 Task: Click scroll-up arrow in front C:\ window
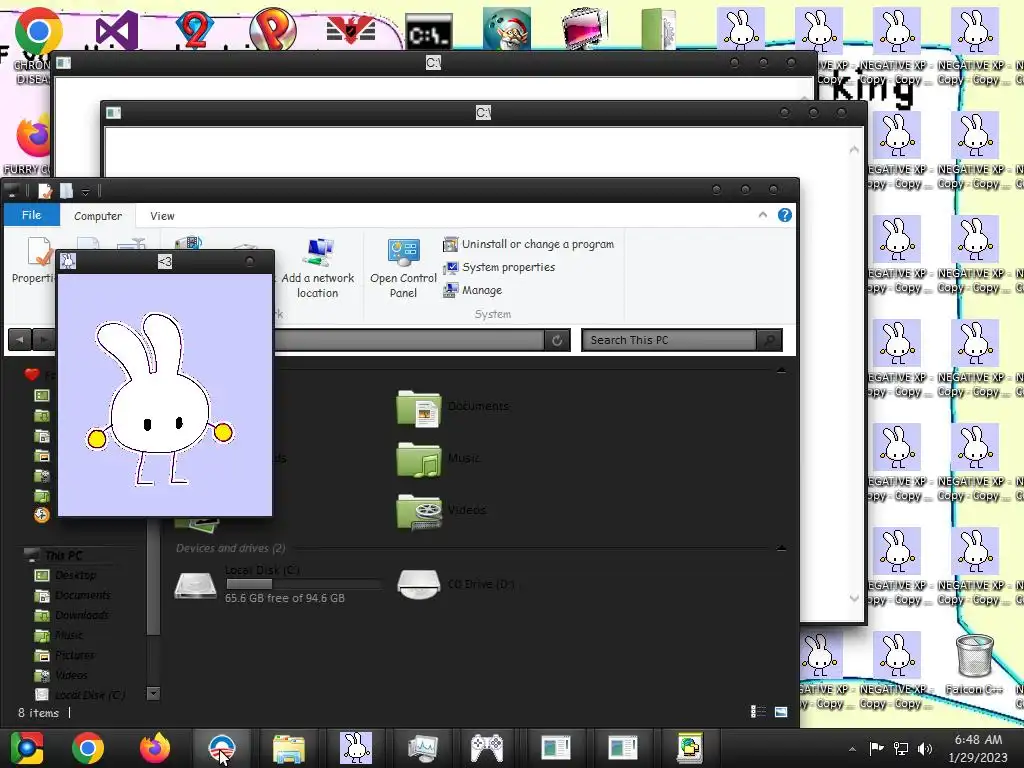(x=854, y=150)
